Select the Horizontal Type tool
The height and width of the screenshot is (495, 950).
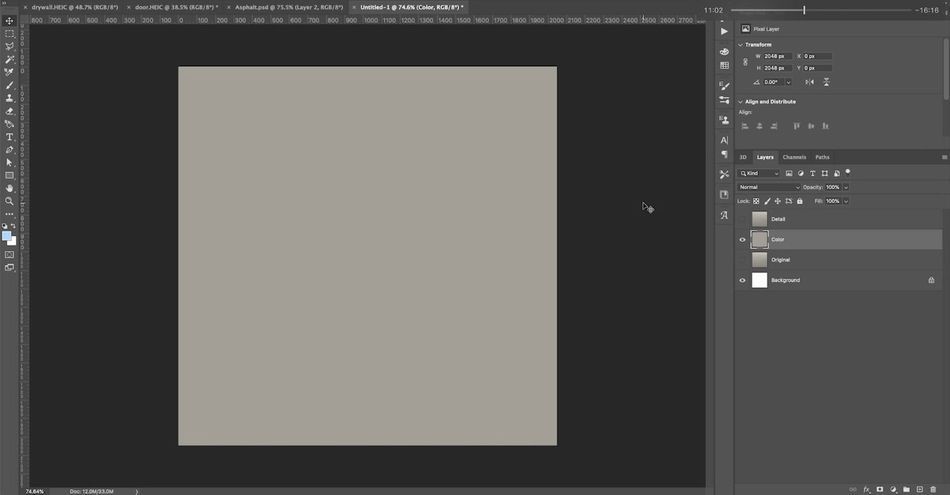(9, 137)
